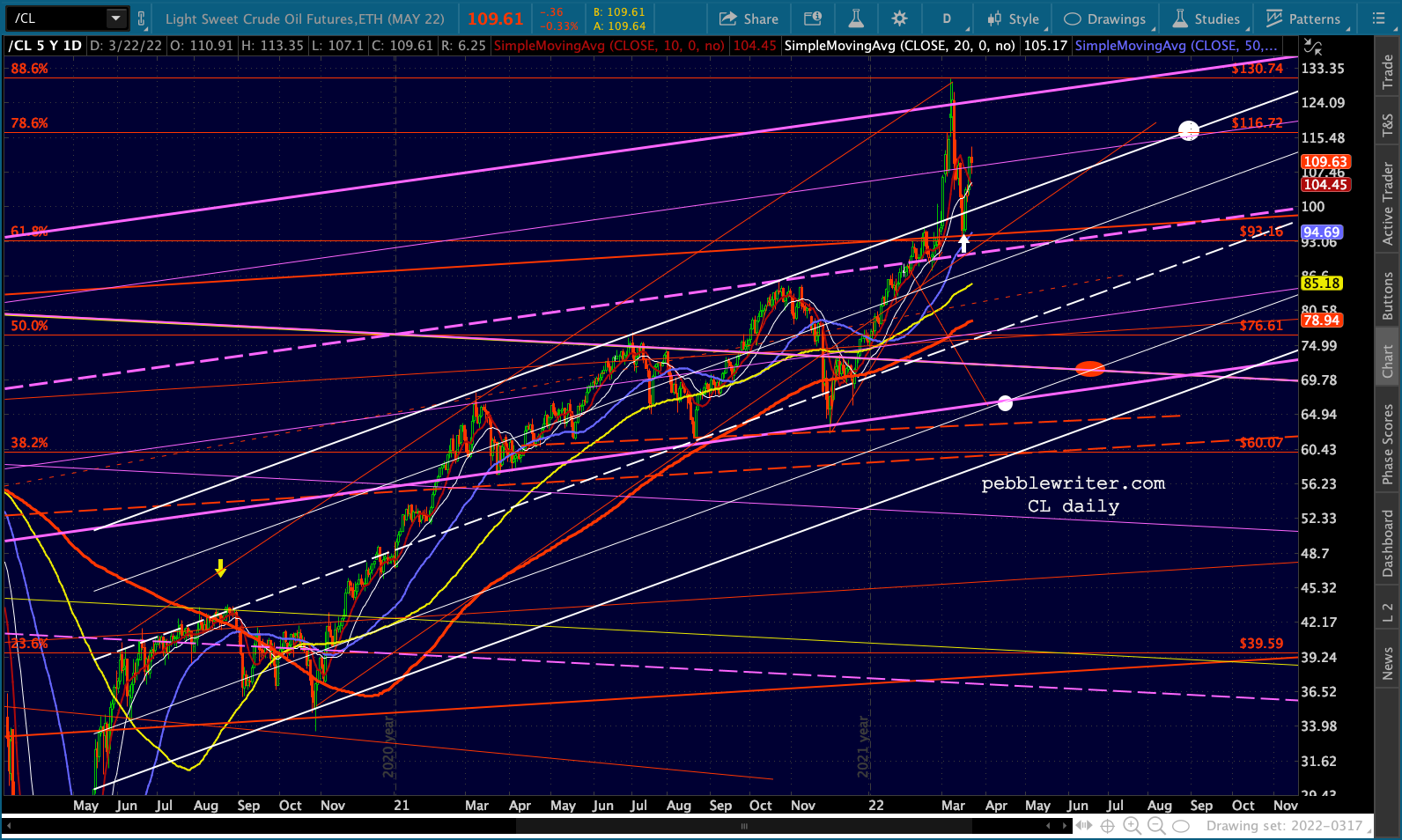Click the orange 109.63 price bubble
The width and height of the screenshot is (1402, 840).
[1325, 162]
